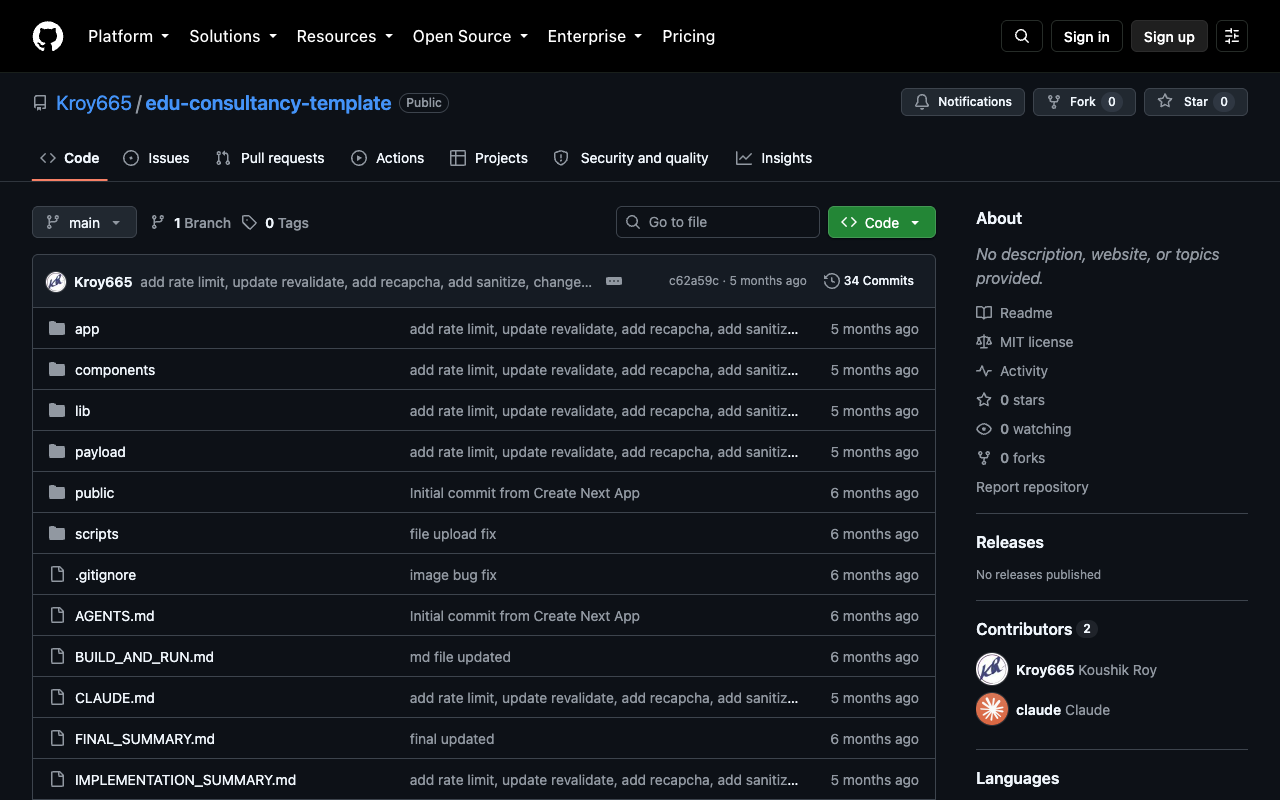1280x800 pixels.
Task: Click the AGENTS.md file icon
Action: [57, 616]
